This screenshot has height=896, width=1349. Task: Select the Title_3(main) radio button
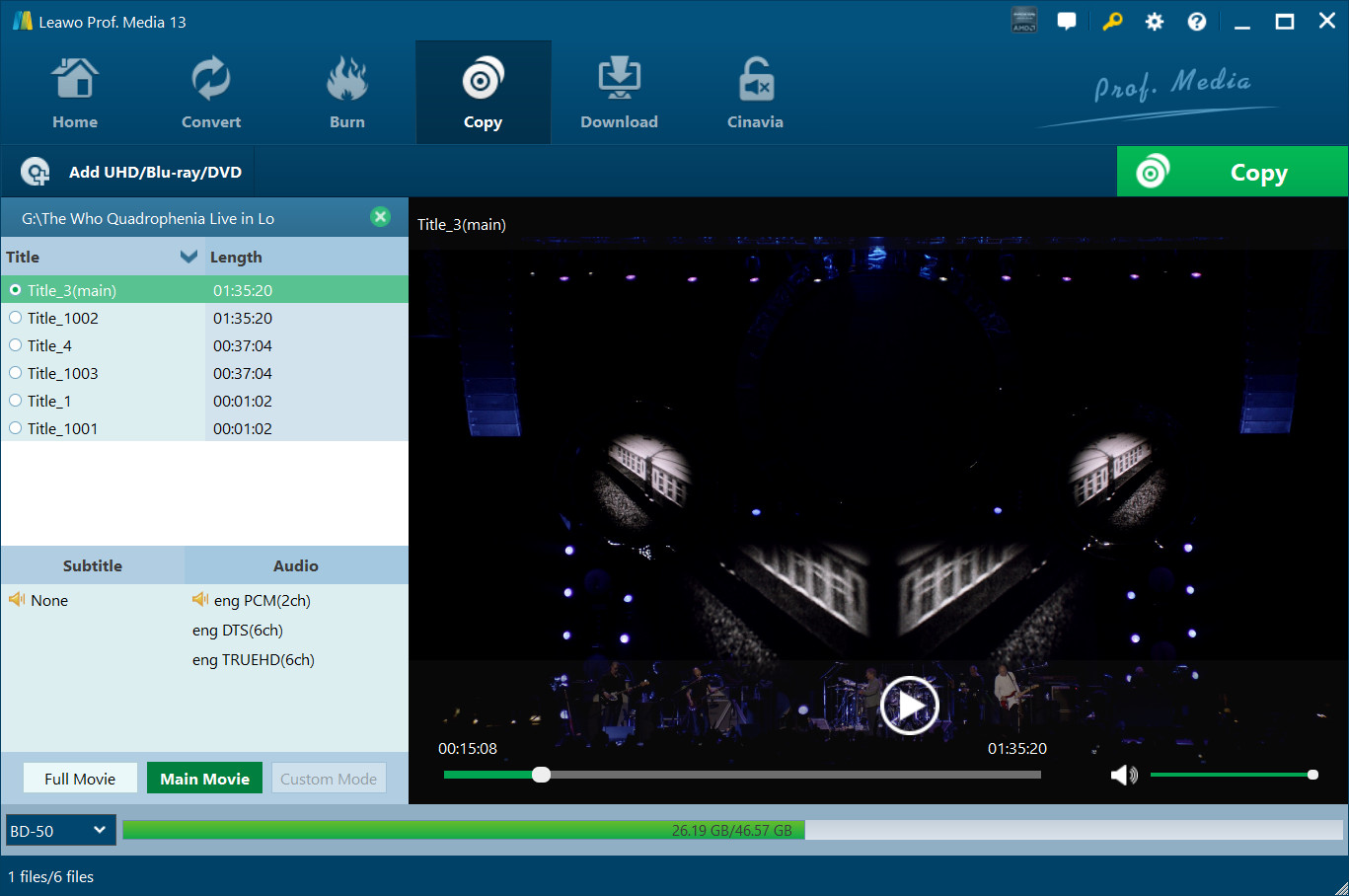click(x=15, y=290)
